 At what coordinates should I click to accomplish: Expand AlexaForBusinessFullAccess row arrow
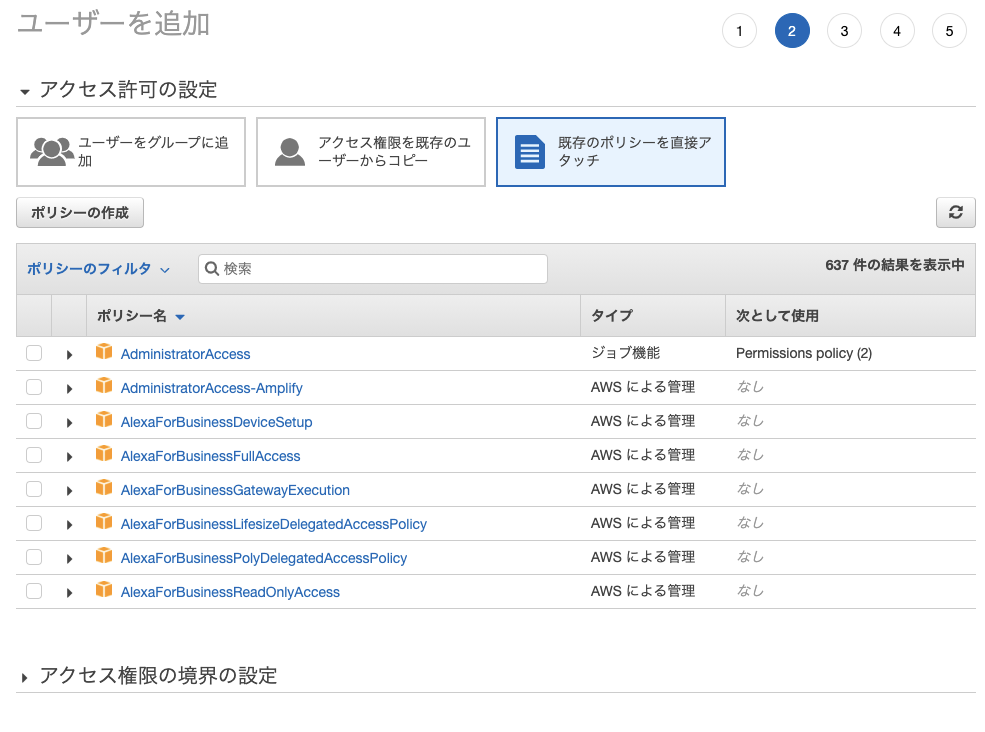(x=69, y=457)
